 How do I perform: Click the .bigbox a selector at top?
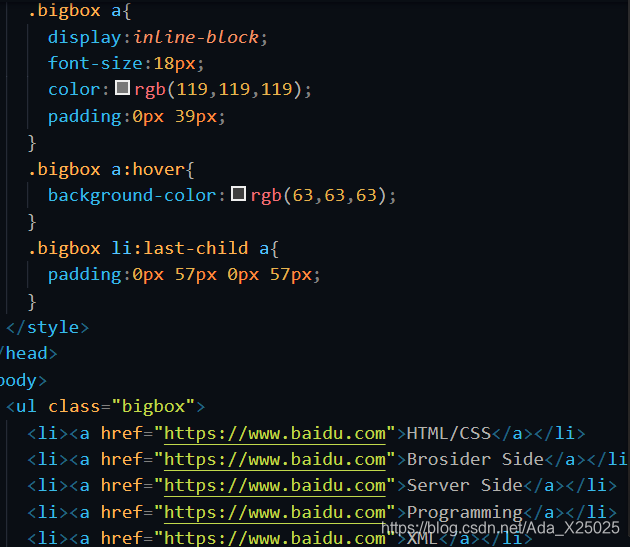(79, 11)
